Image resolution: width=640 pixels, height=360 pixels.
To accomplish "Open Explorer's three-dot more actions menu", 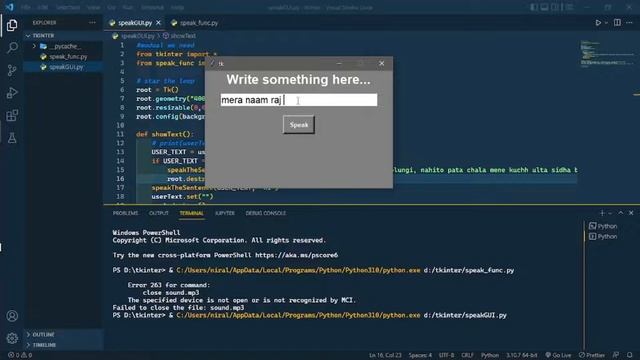I will (92, 23).
